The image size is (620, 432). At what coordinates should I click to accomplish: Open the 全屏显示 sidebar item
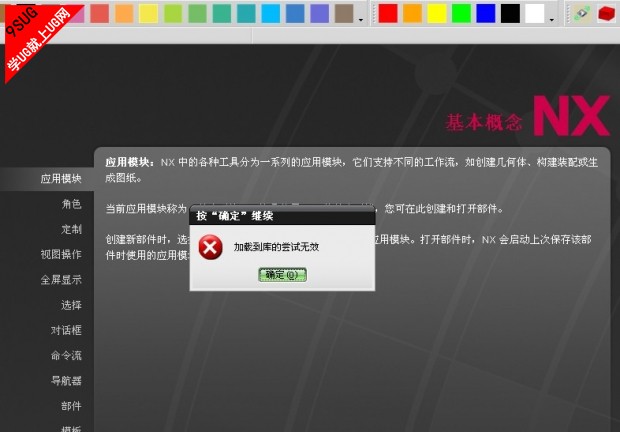pyautogui.click(x=61, y=280)
